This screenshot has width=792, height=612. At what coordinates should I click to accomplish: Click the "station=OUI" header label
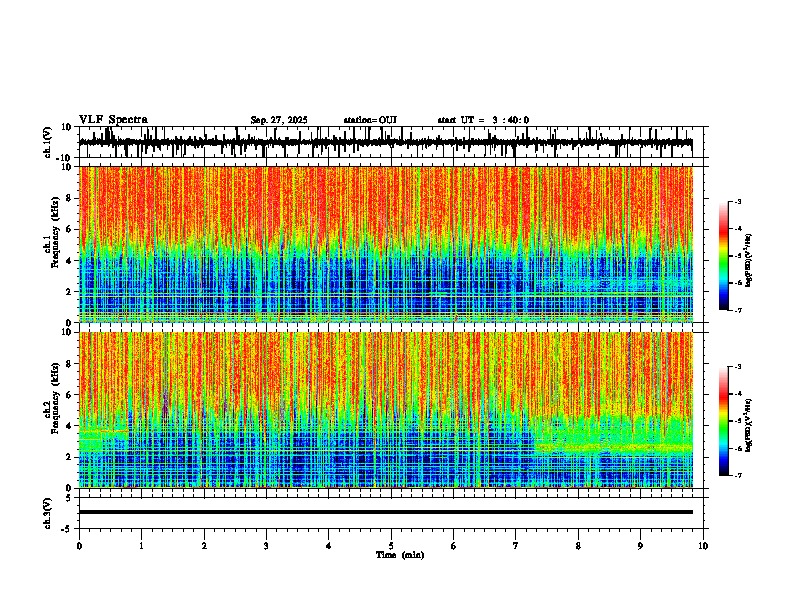point(370,120)
